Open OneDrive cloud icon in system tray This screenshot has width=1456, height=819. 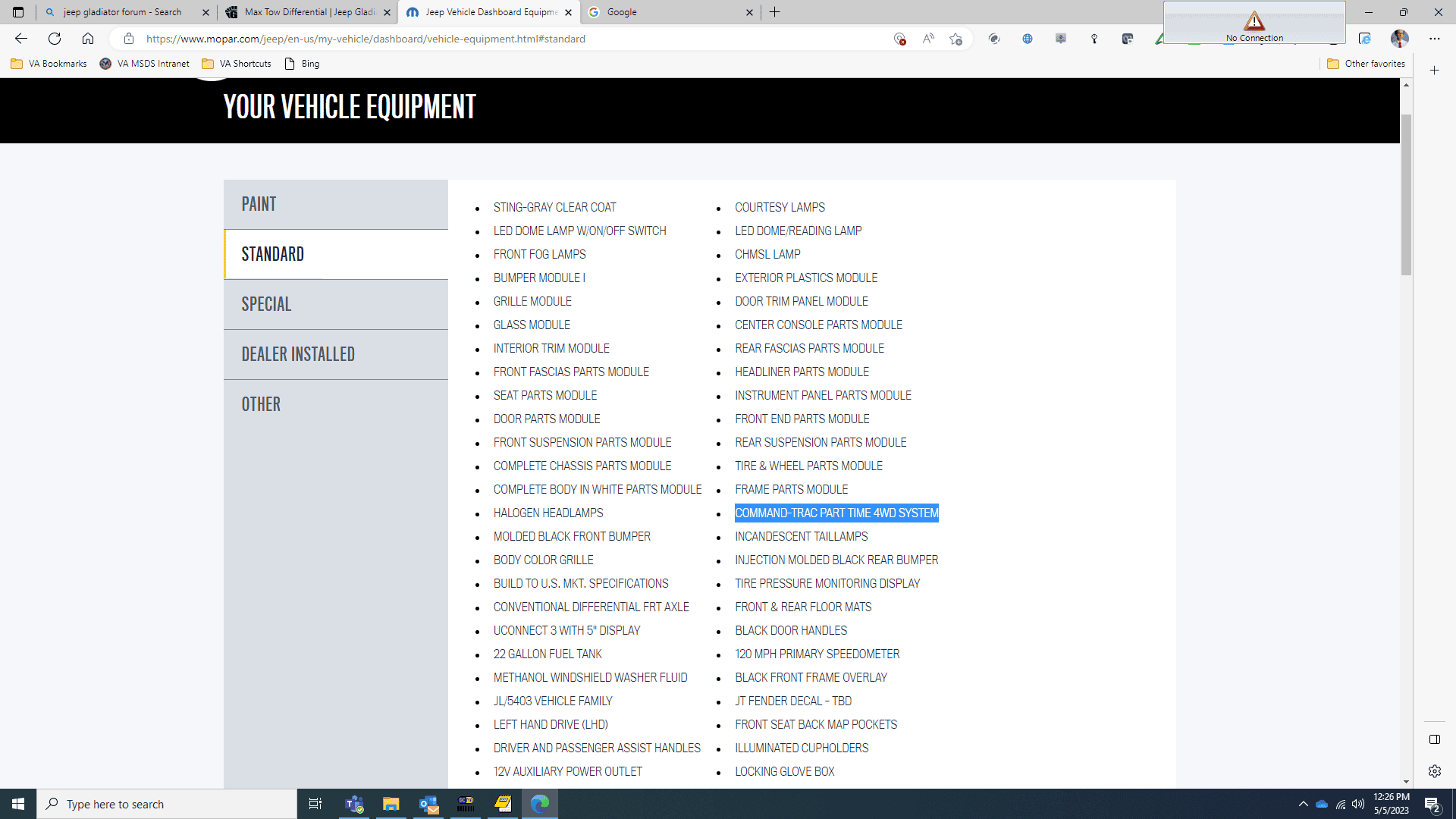[1322, 804]
